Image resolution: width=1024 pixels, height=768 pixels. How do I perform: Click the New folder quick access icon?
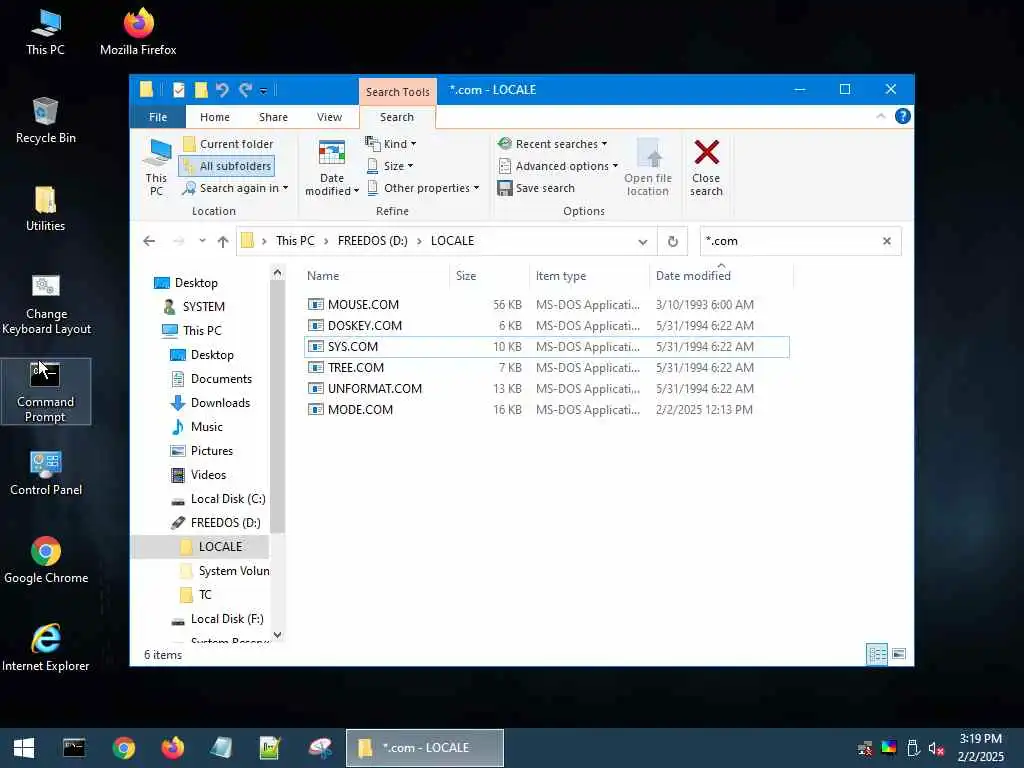click(x=201, y=89)
